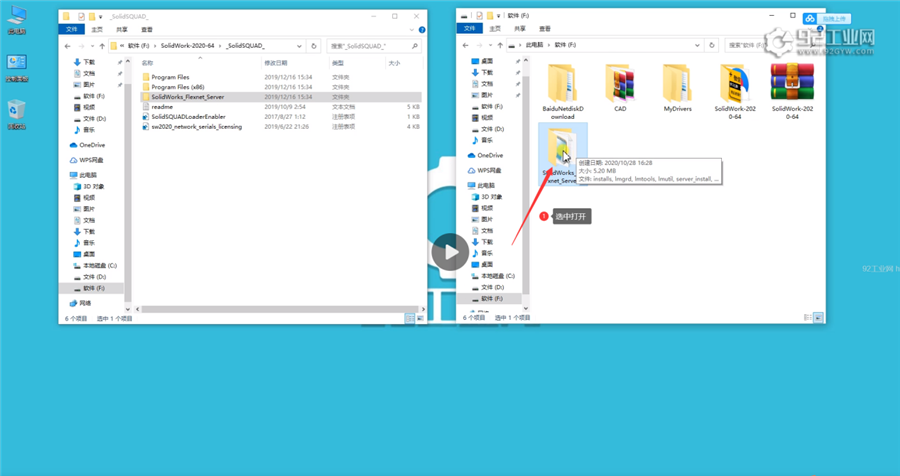Go up one level in _SolidSQUAD_ window
The width and height of the screenshot is (900, 476).
click(x=102, y=46)
